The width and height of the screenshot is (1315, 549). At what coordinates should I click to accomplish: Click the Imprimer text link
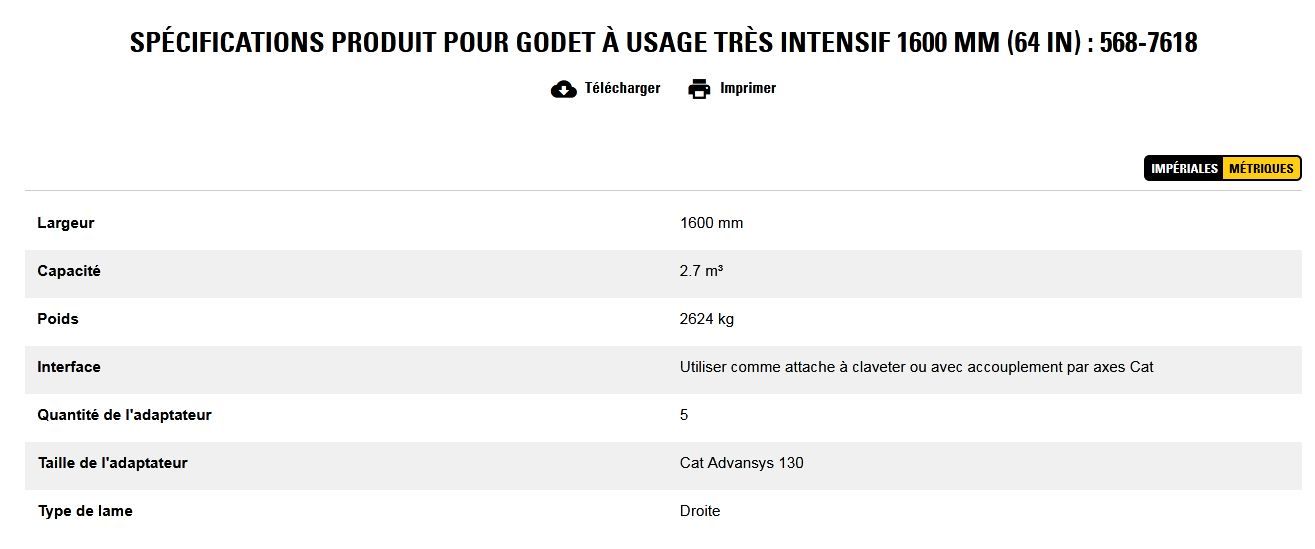point(747,88)
